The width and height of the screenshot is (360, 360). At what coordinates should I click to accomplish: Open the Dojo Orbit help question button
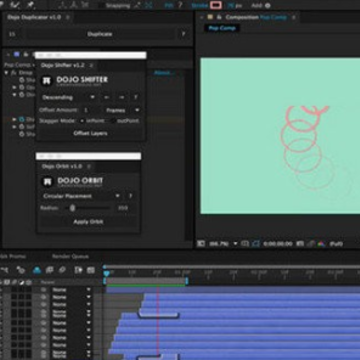click(x=131, y=196)
